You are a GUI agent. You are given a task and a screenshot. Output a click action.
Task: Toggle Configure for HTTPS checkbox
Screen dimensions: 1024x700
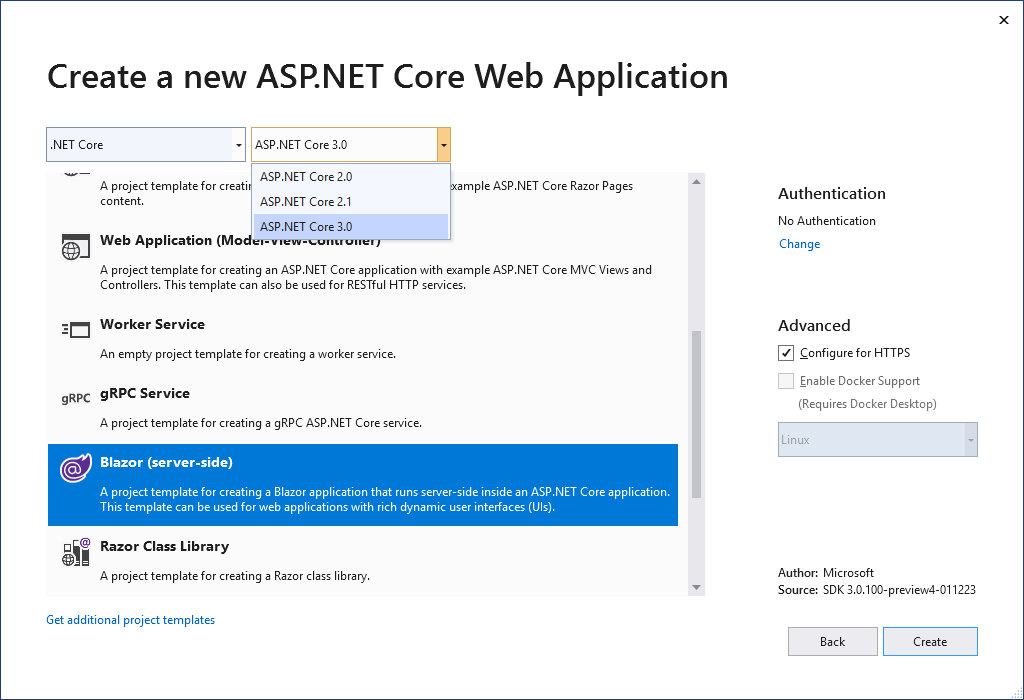(x=786, y=353)
